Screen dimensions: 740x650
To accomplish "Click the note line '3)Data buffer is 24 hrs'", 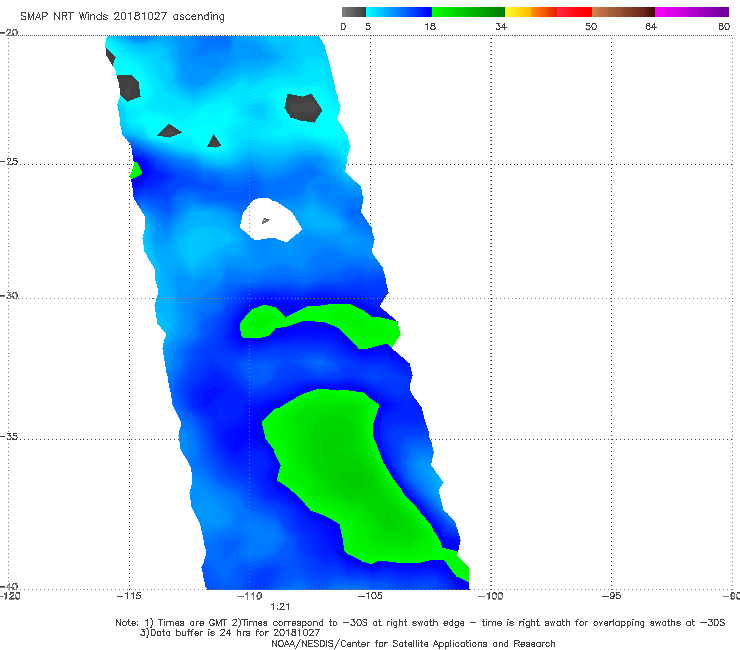I will pos(230,633).
